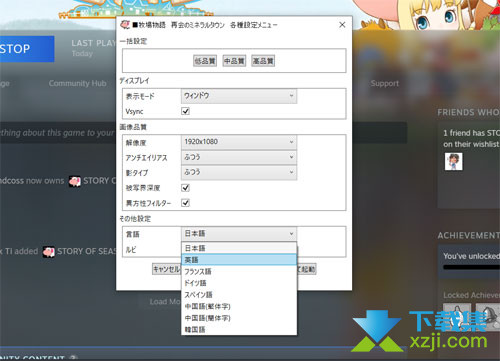Click the 'FRIENDS WHO' section heading
Image resolution: width=500 pixels, height=361 pixels.
pos(468,112)
